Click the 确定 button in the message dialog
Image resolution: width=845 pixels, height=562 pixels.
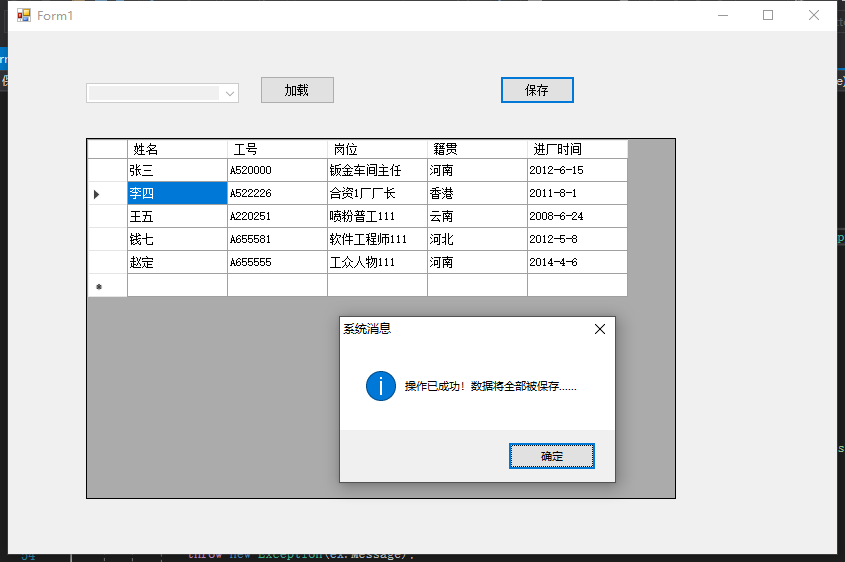point(551,456)
